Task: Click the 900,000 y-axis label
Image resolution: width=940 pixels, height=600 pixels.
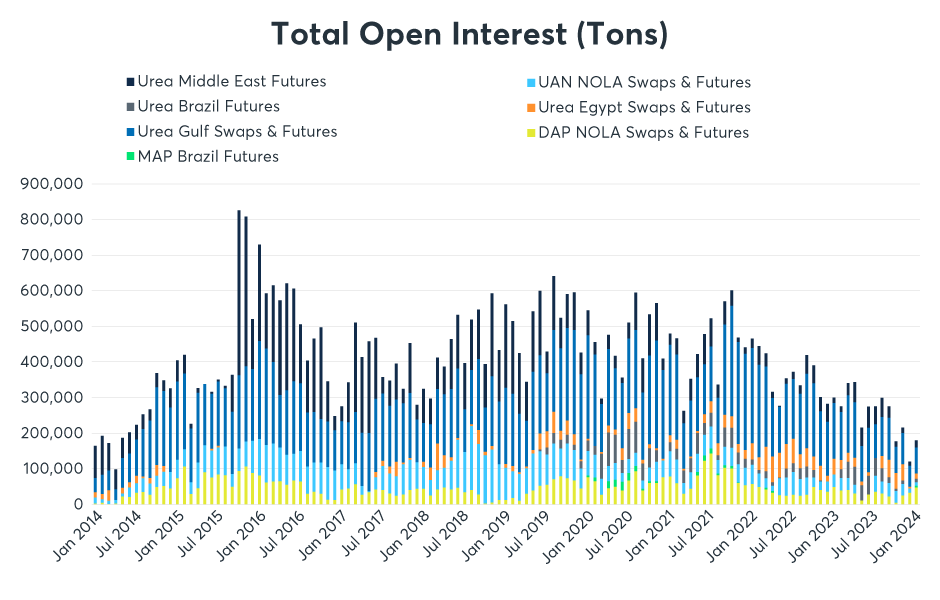Action: [50, 184]
